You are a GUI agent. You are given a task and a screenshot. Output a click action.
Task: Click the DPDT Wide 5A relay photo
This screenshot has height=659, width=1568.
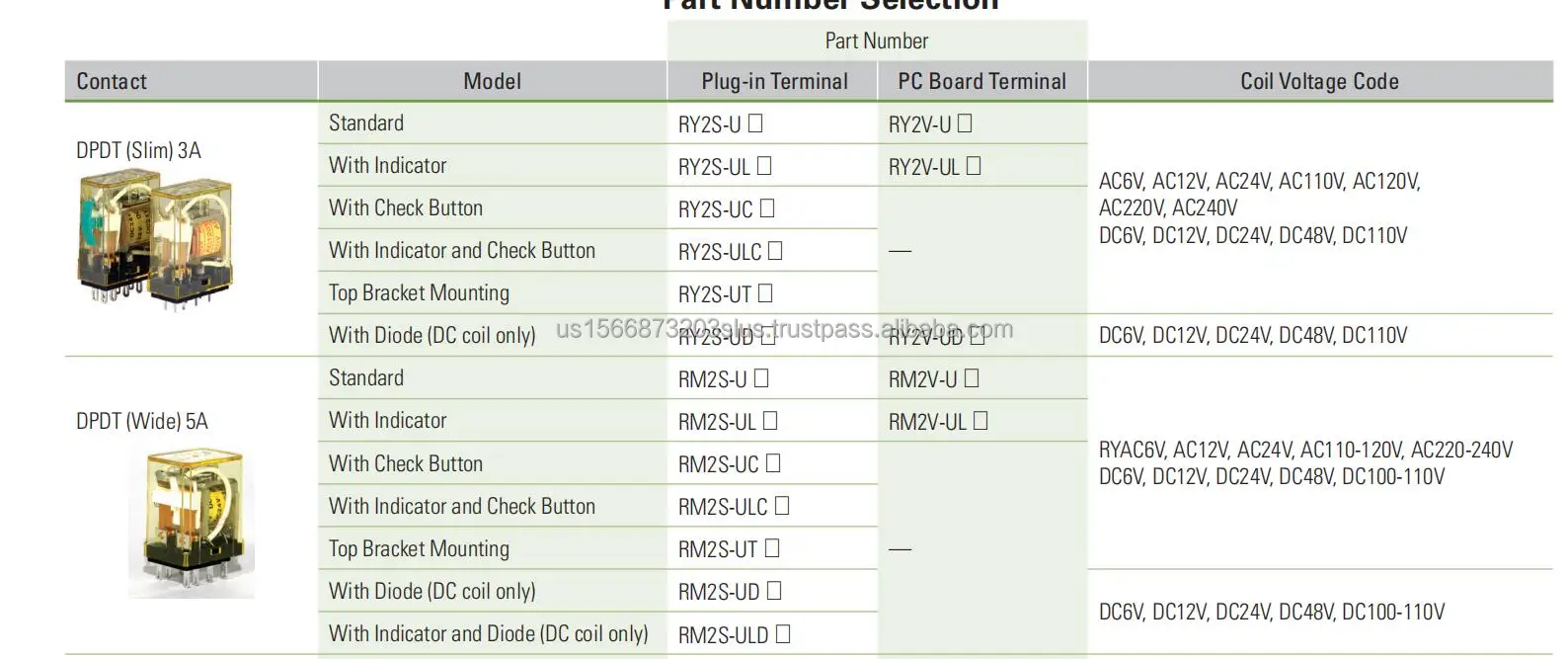(192, 522)
